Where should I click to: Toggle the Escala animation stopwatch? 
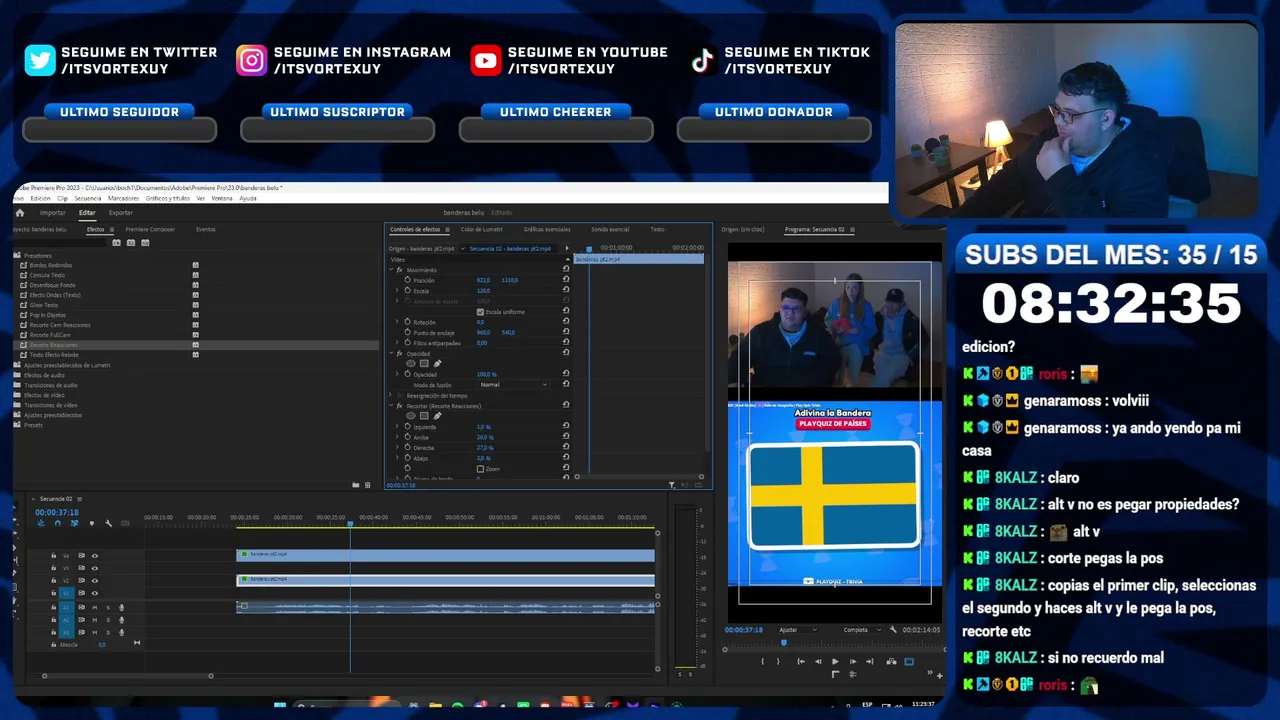click(x=407, y=291)
